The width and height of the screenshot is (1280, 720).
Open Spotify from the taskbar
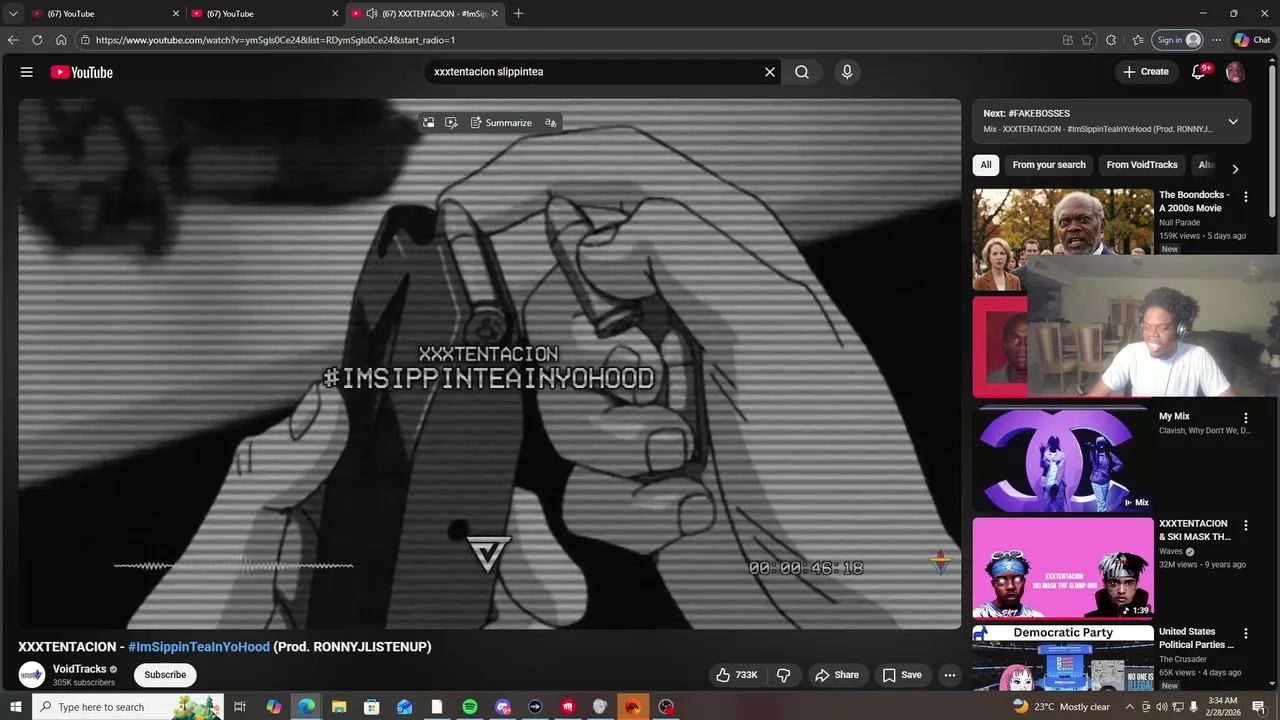pyautogui.click(x=470, y=707)
